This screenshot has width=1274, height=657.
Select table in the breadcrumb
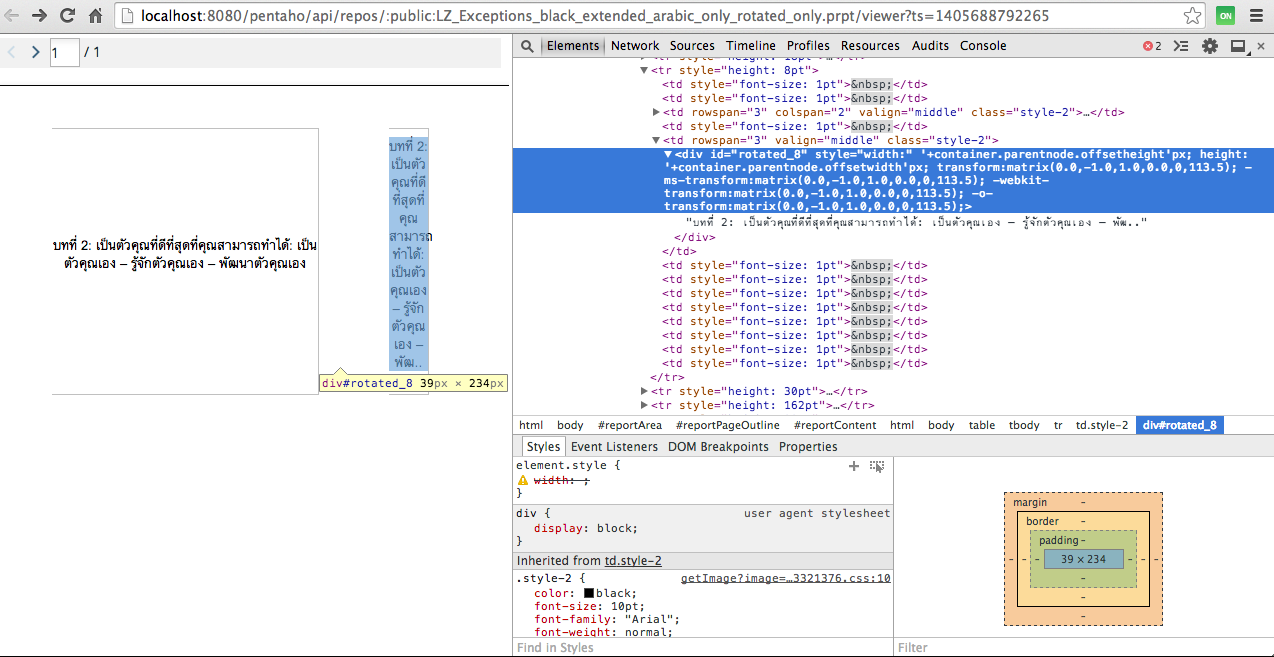982,425
